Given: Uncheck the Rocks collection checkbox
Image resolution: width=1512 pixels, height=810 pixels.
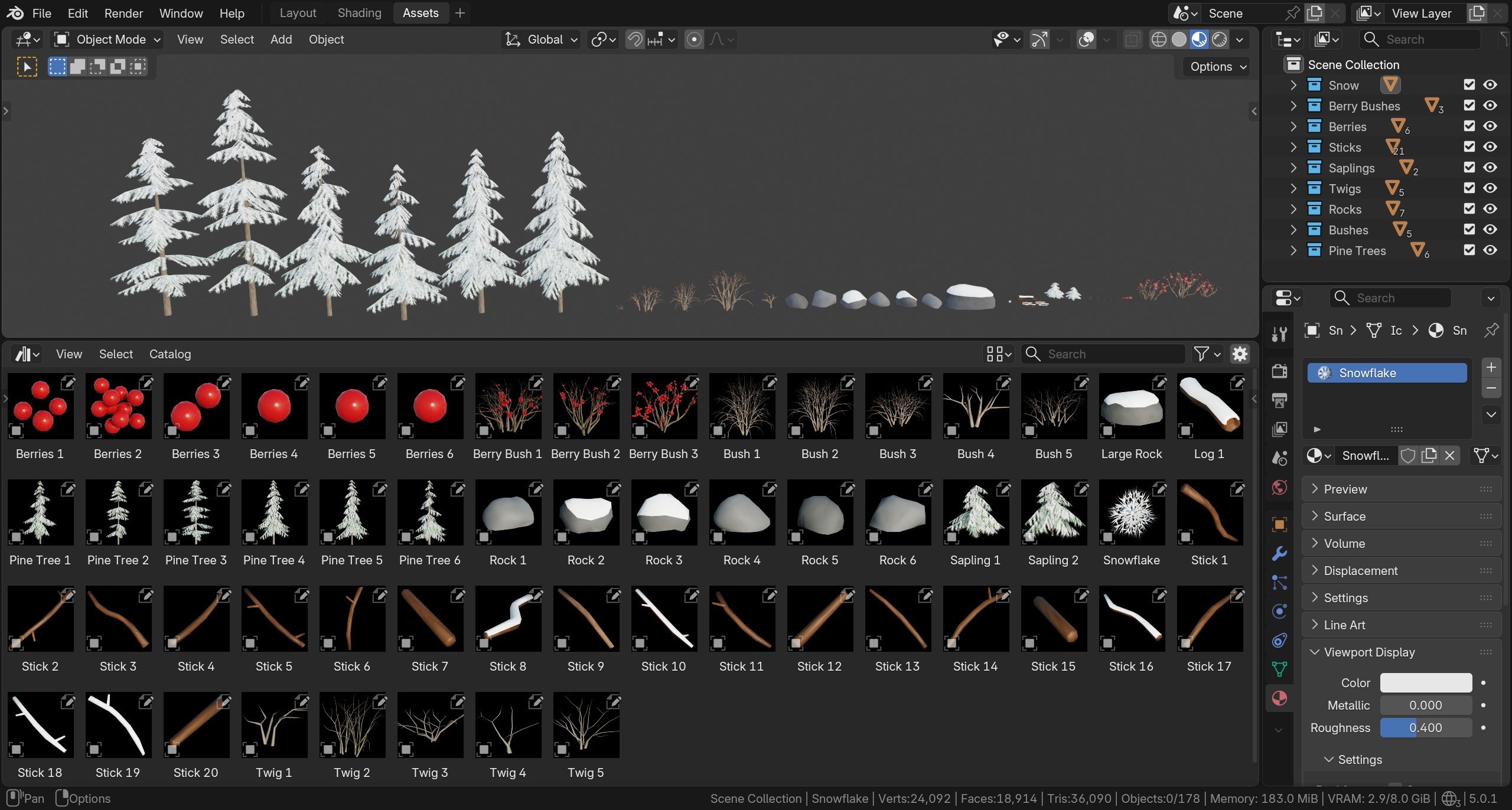Looking at the screenshot, I should coord(1469,209).
